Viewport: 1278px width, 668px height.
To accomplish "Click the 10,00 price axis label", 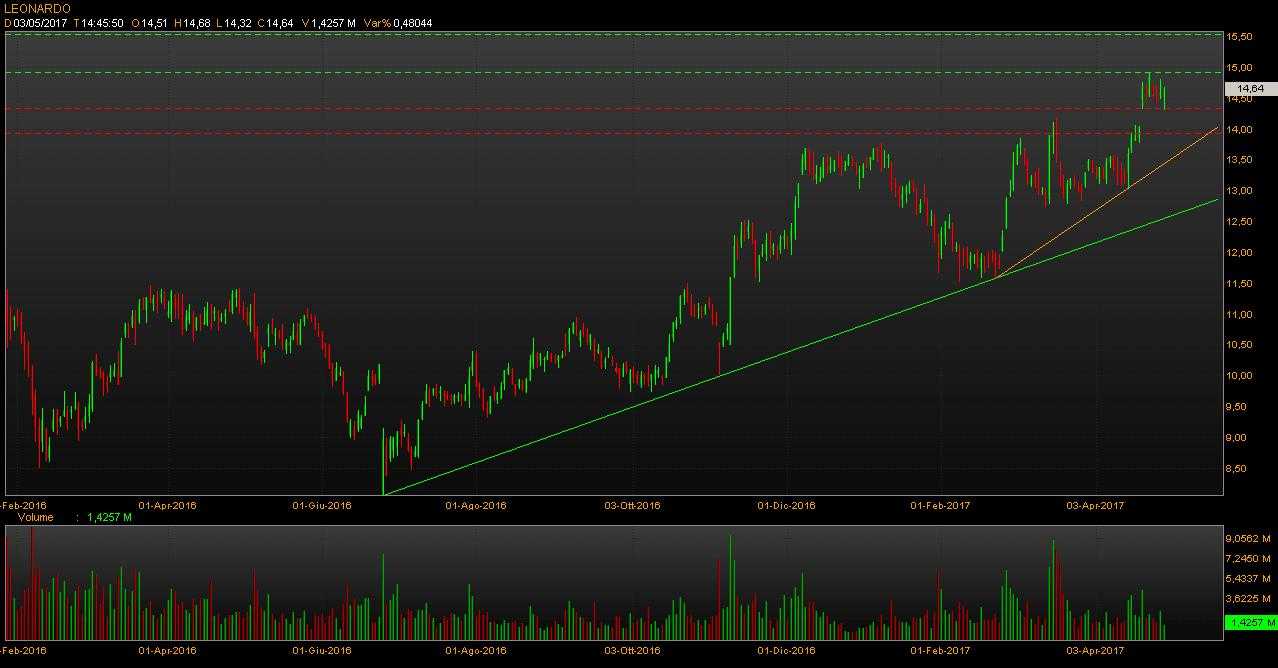I will coord(1240,376).
